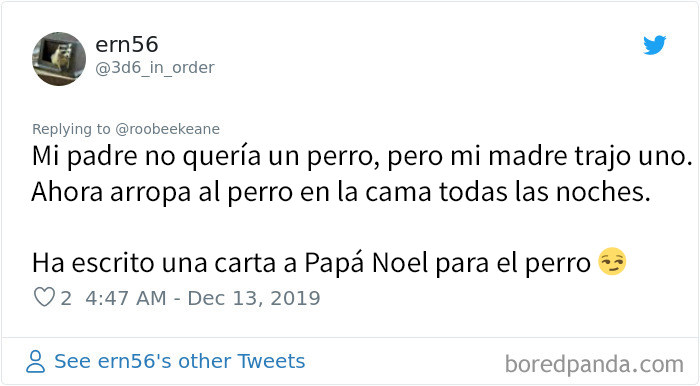Click the person icon beside See other Tweets

coord(35,361)
